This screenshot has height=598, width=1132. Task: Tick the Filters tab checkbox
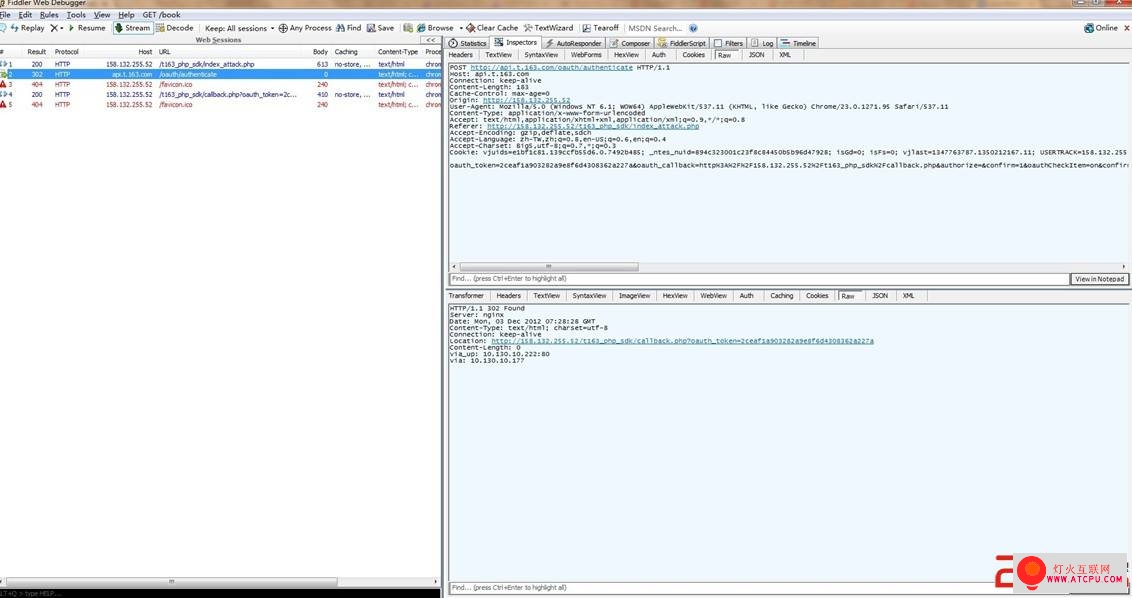pos(718,43)
